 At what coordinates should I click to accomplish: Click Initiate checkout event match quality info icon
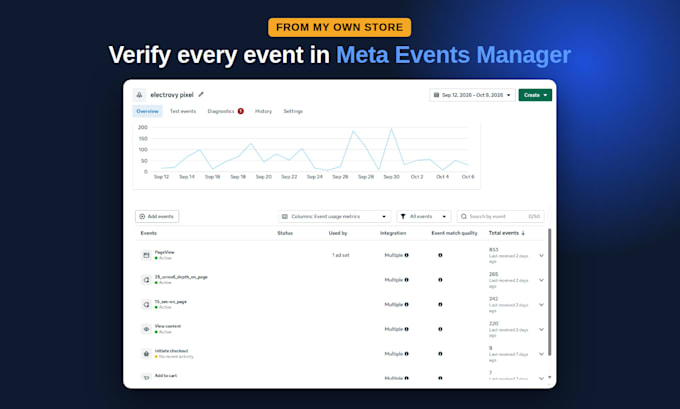[x=440, y=354]
